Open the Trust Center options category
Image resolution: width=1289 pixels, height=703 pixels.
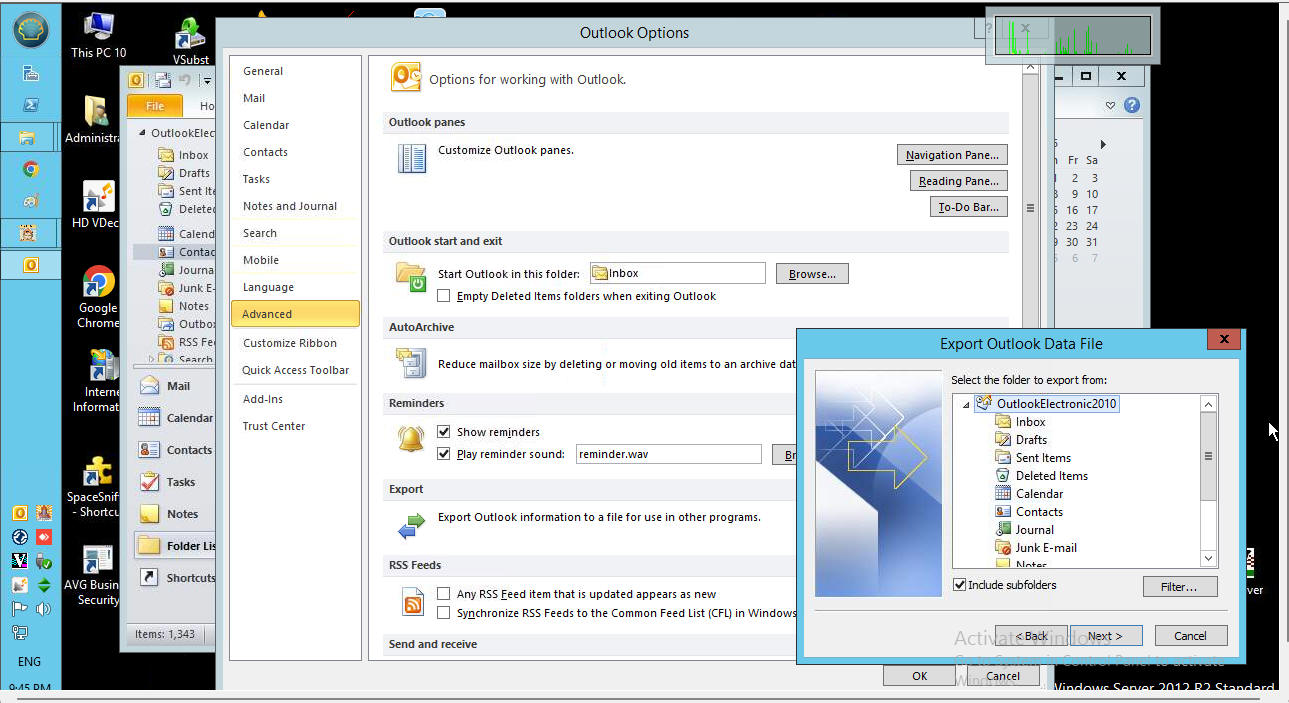click(295, 426)
